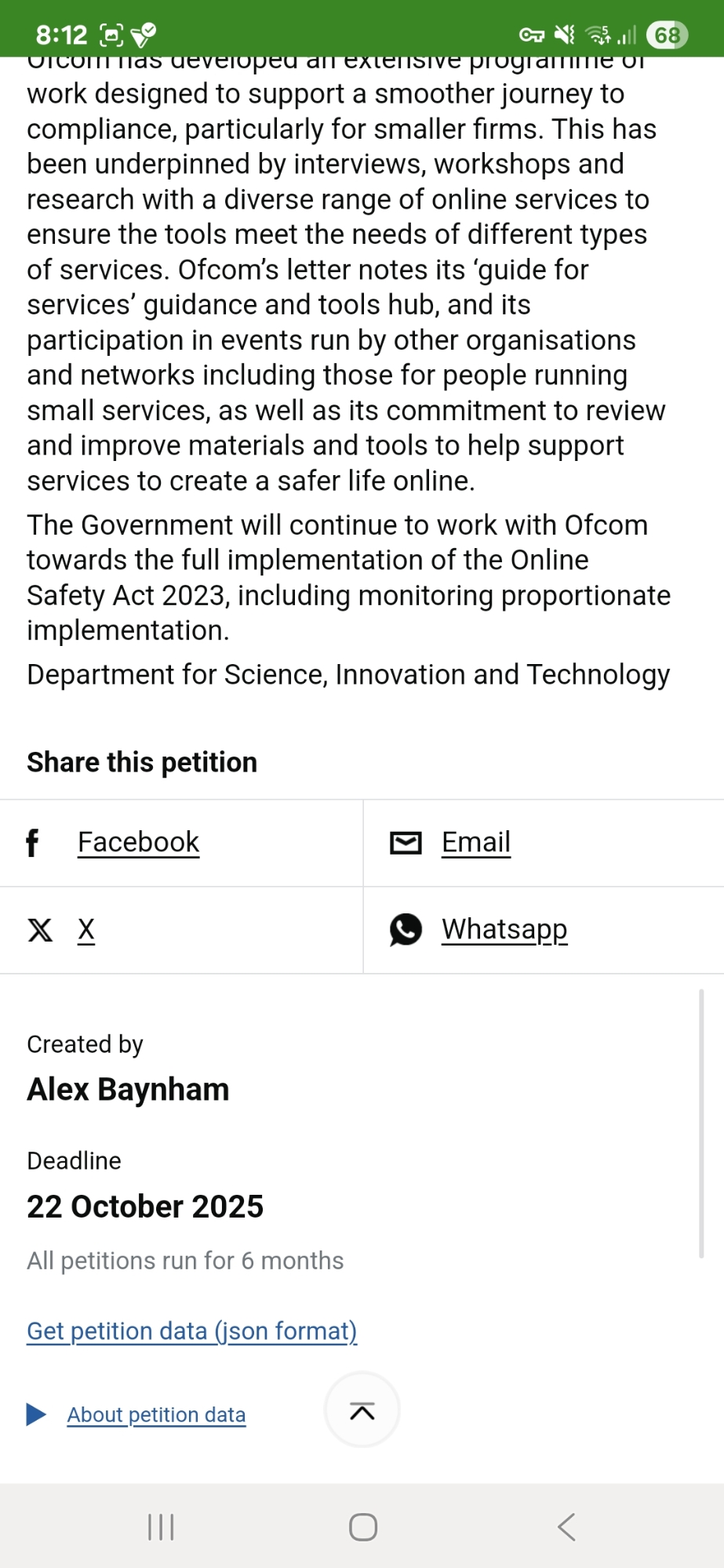Screen dimensions: 724x1568
Task: Tap the Email envelope icon
Action: pyautogui.click(x=406, y=843)
